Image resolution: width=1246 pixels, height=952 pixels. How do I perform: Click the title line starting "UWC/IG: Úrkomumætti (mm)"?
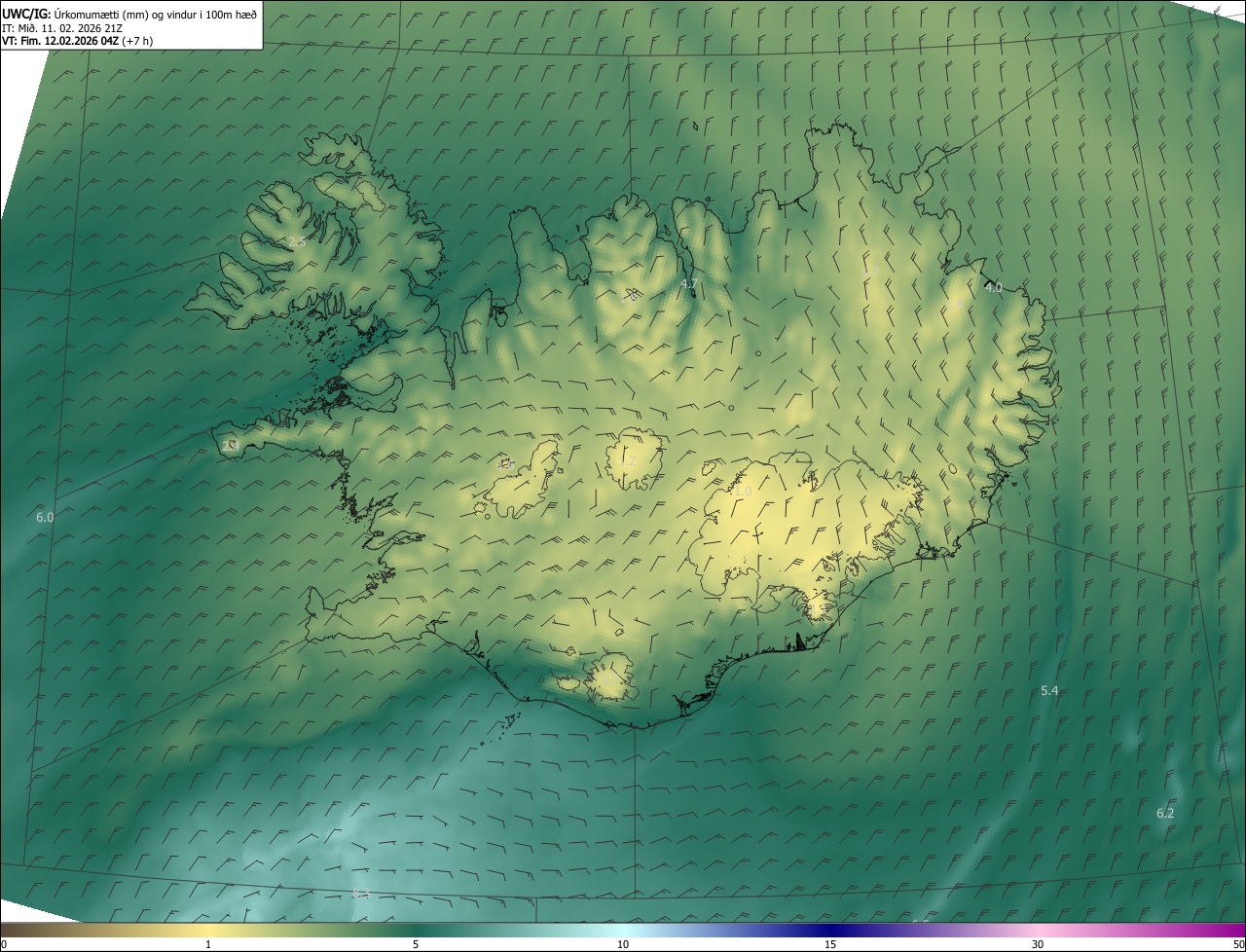(x=129, y=14)
